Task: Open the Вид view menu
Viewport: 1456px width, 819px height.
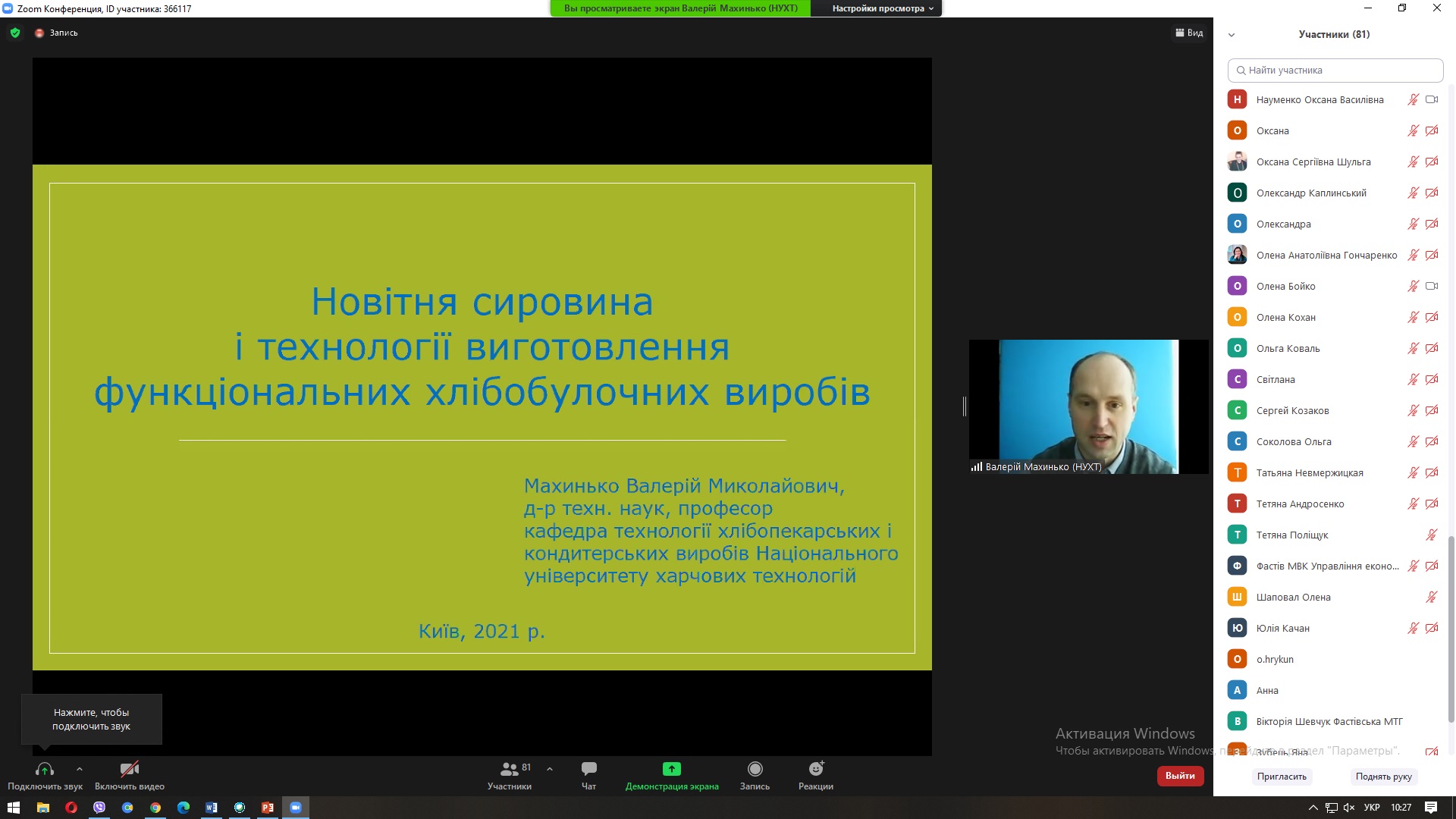Action: tap(1189, 33)
